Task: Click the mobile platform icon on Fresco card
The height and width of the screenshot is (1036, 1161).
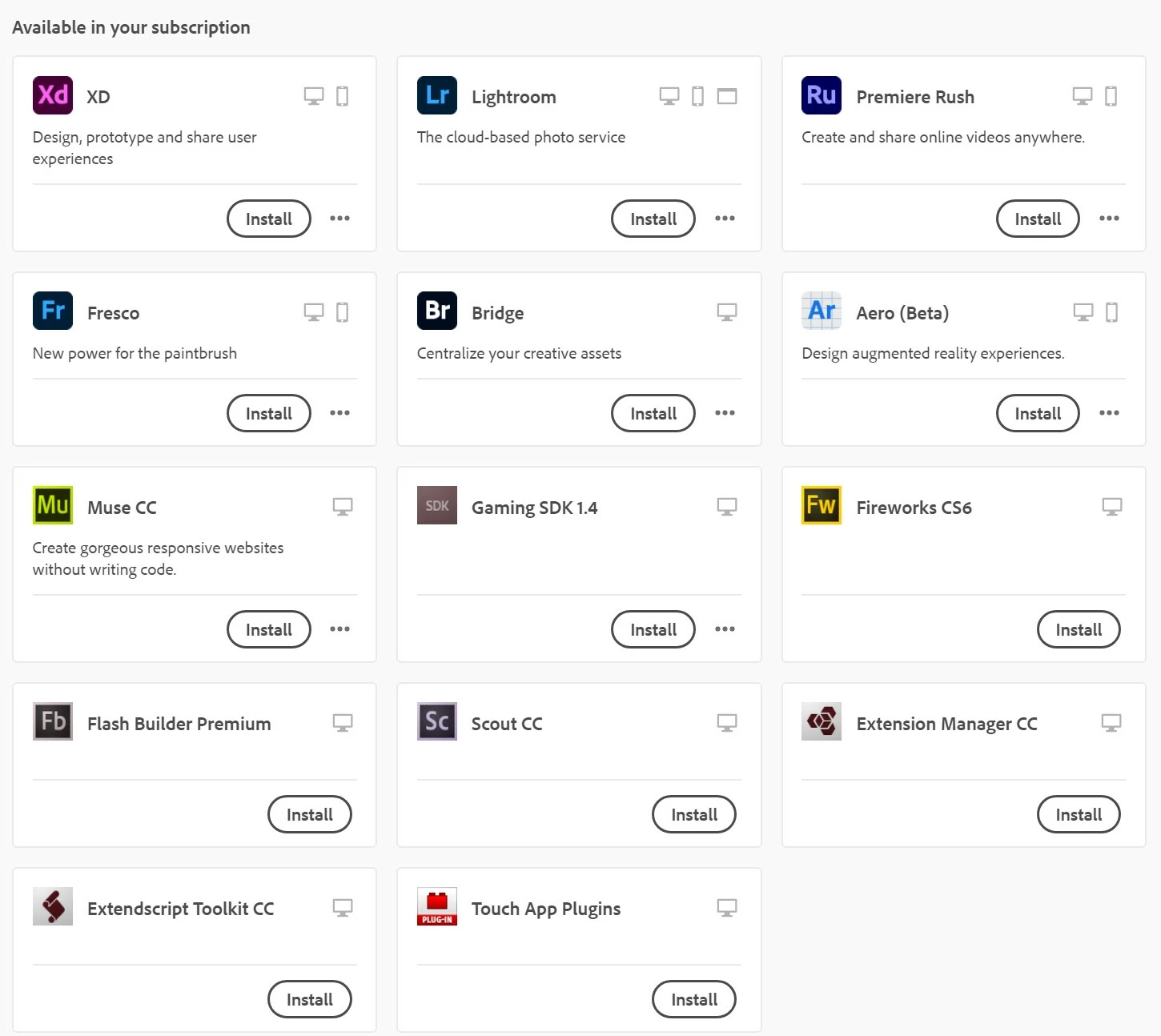Action: click(342, 312)
